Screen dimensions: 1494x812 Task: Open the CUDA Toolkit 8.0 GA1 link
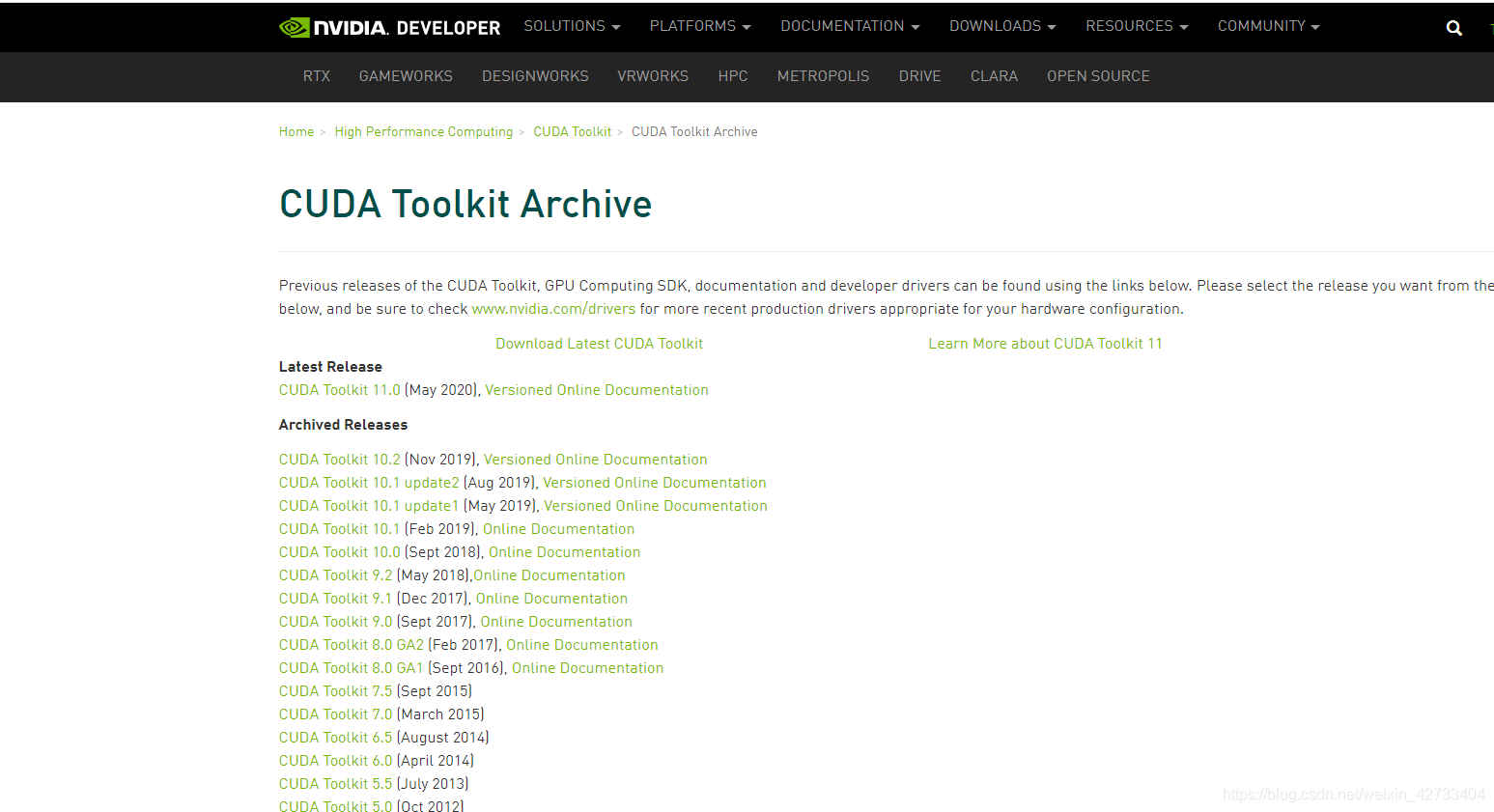pyautogui.click(x=352, y=668)
